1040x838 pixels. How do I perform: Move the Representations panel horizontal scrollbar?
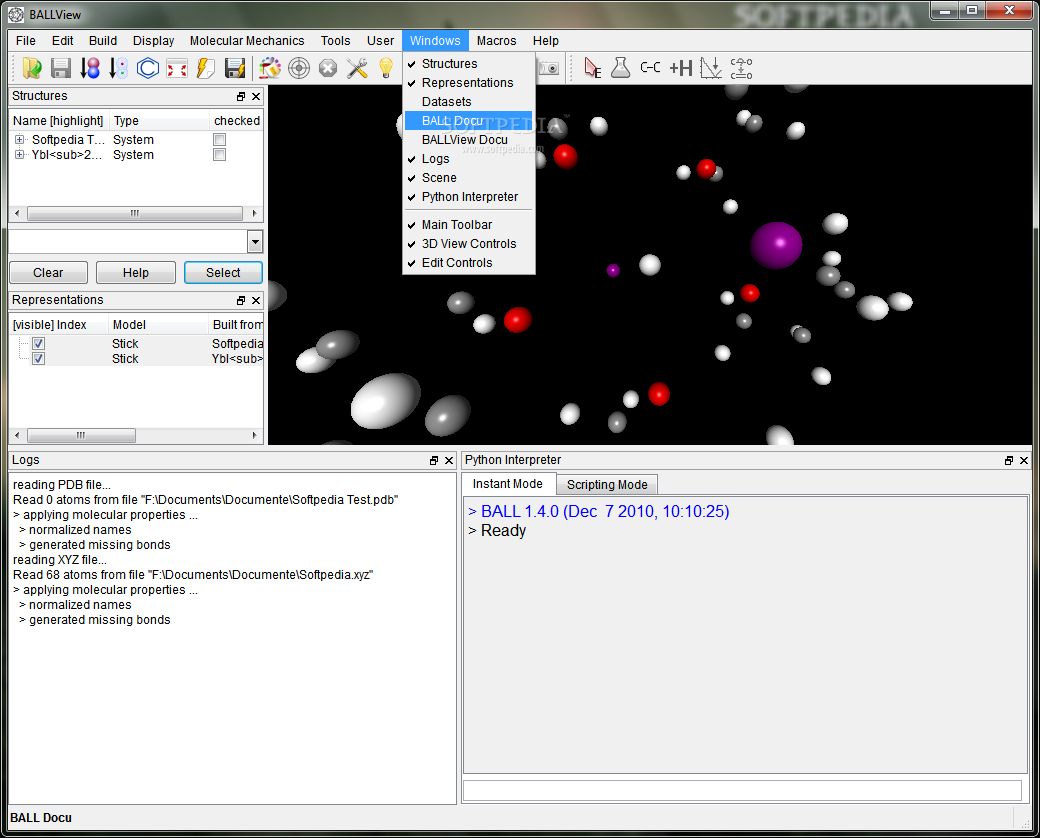(x=81, y=435)
